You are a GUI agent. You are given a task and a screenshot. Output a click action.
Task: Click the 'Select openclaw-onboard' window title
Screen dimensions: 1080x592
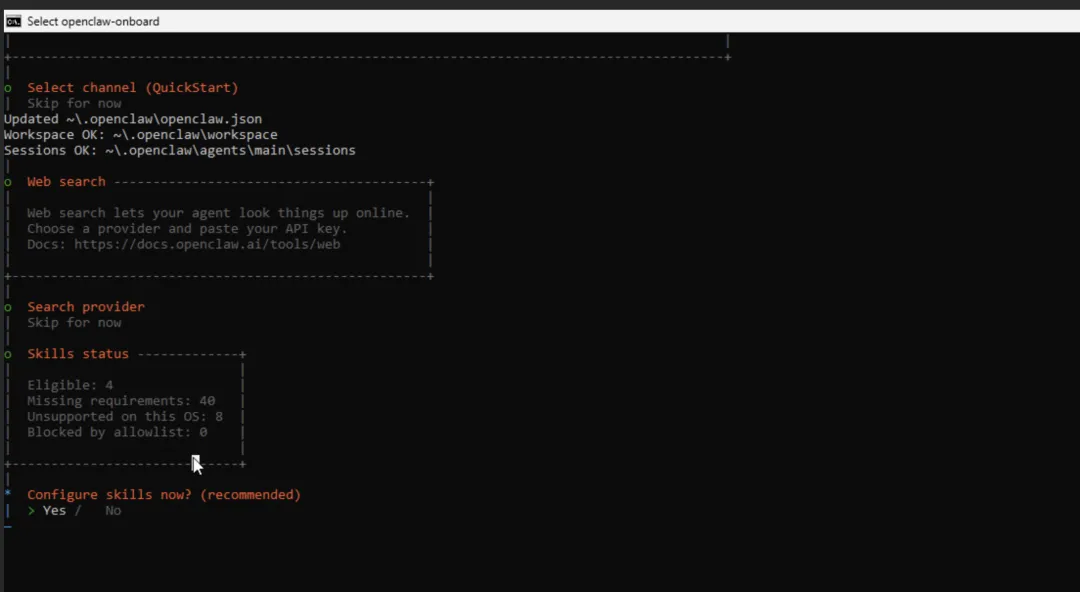click(x=93, y=21)
